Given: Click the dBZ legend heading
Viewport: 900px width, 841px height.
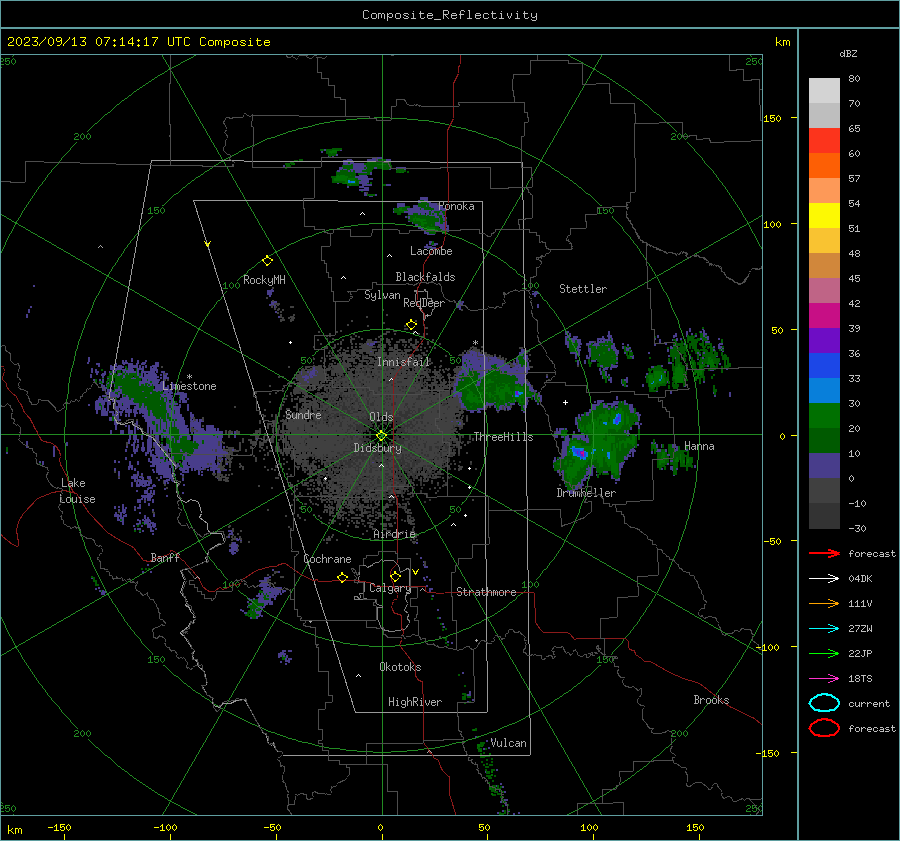Looking at the screenshot, I should tap(848, 54).
